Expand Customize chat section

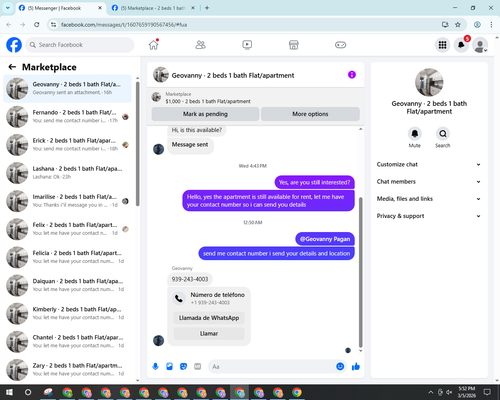point(429,164)
